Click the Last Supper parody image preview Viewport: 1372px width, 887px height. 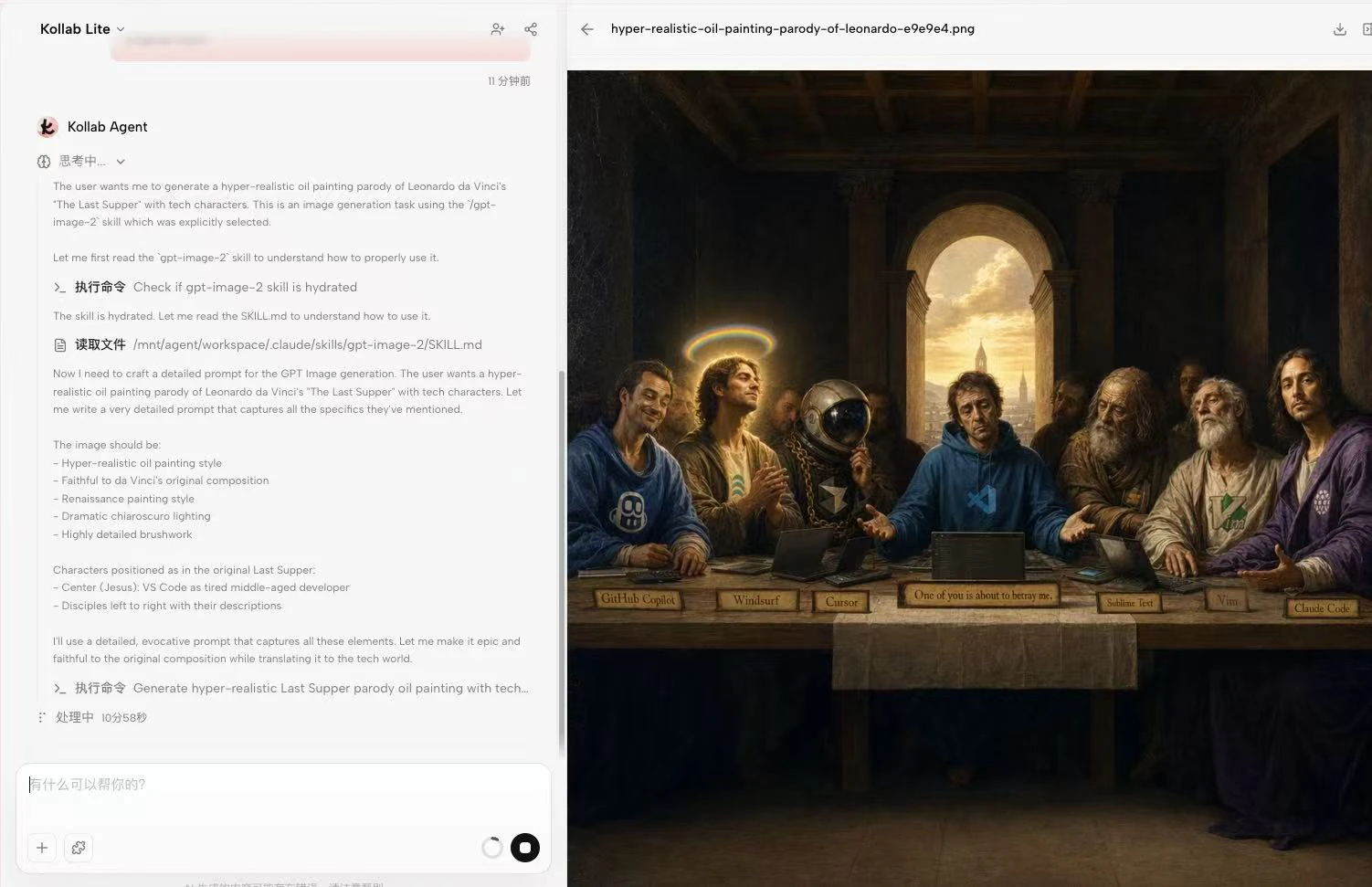[969, 479]
